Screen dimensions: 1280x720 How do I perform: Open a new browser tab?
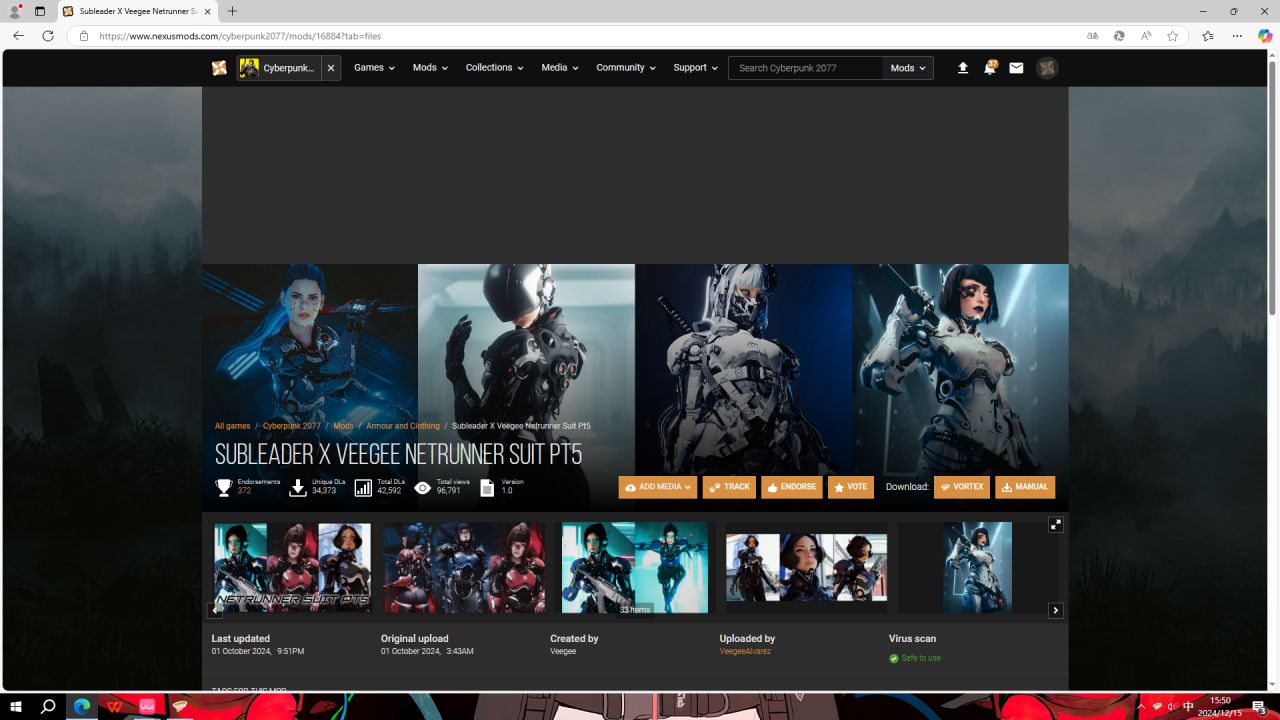pyautogui.click(x=232, y=11)
